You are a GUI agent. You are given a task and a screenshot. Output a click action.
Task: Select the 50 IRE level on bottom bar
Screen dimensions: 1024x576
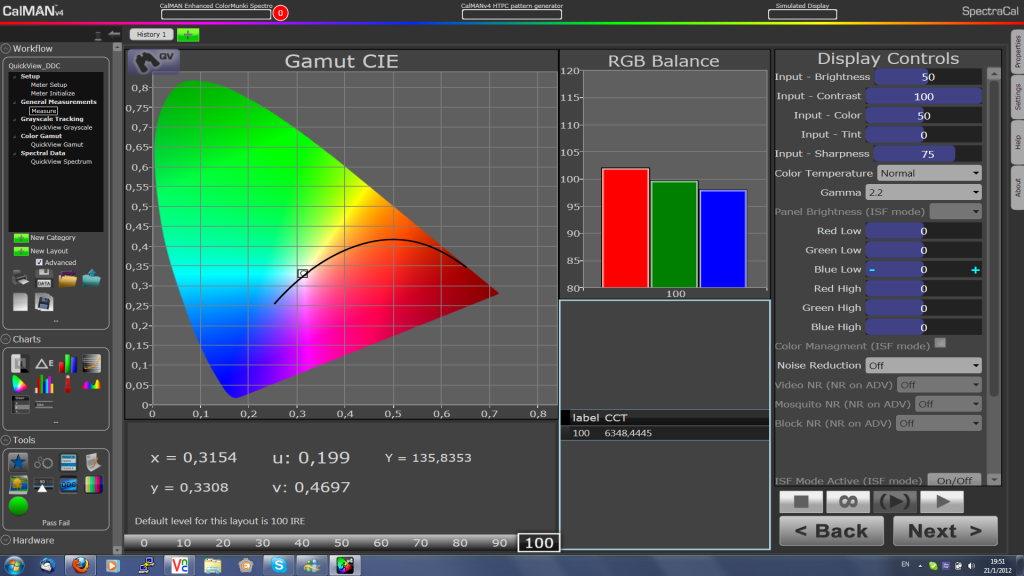(x=341, y=542)
